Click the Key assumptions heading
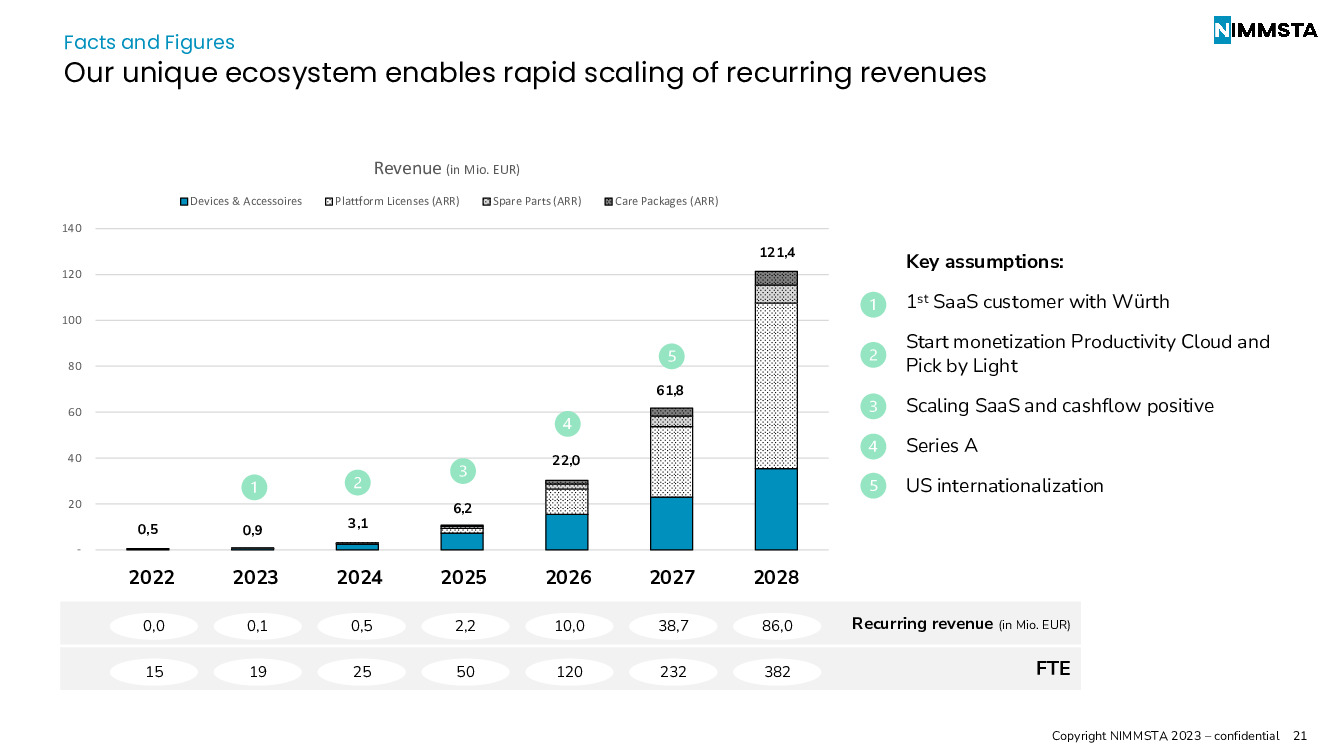 [984, 262]
